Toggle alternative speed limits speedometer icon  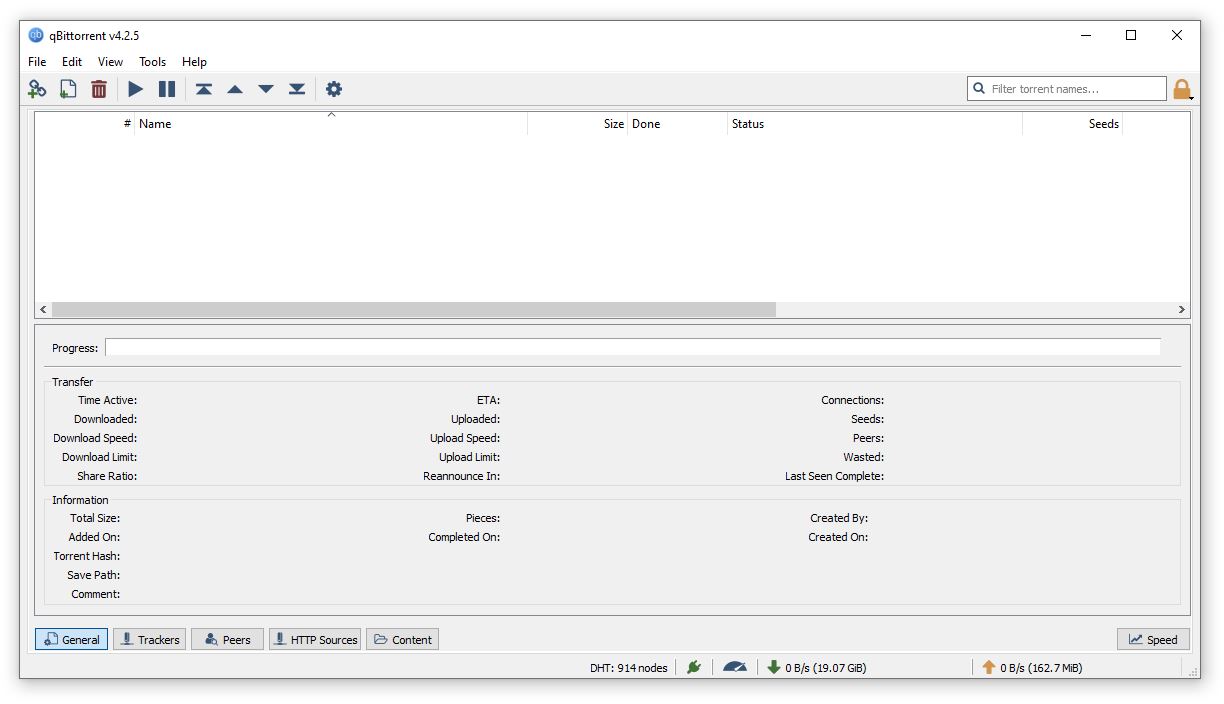pyautogui.click(x=735, y=667)
